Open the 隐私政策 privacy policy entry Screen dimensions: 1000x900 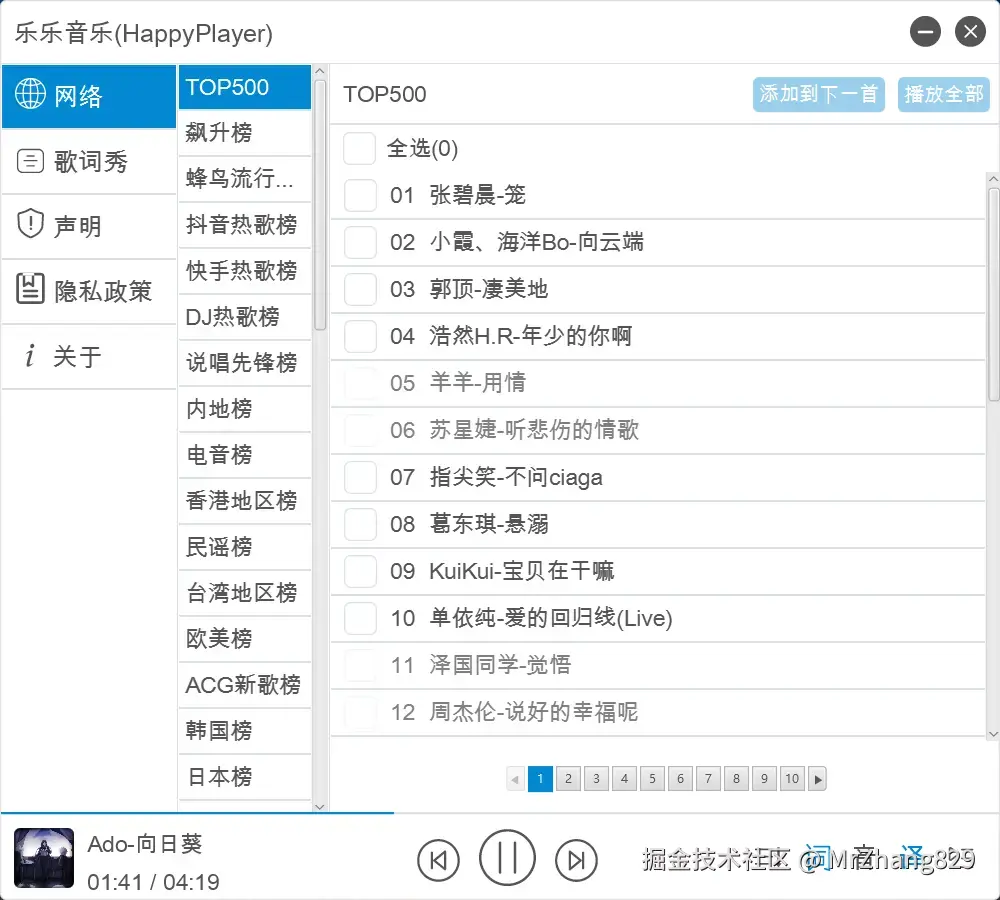[89, 291]
